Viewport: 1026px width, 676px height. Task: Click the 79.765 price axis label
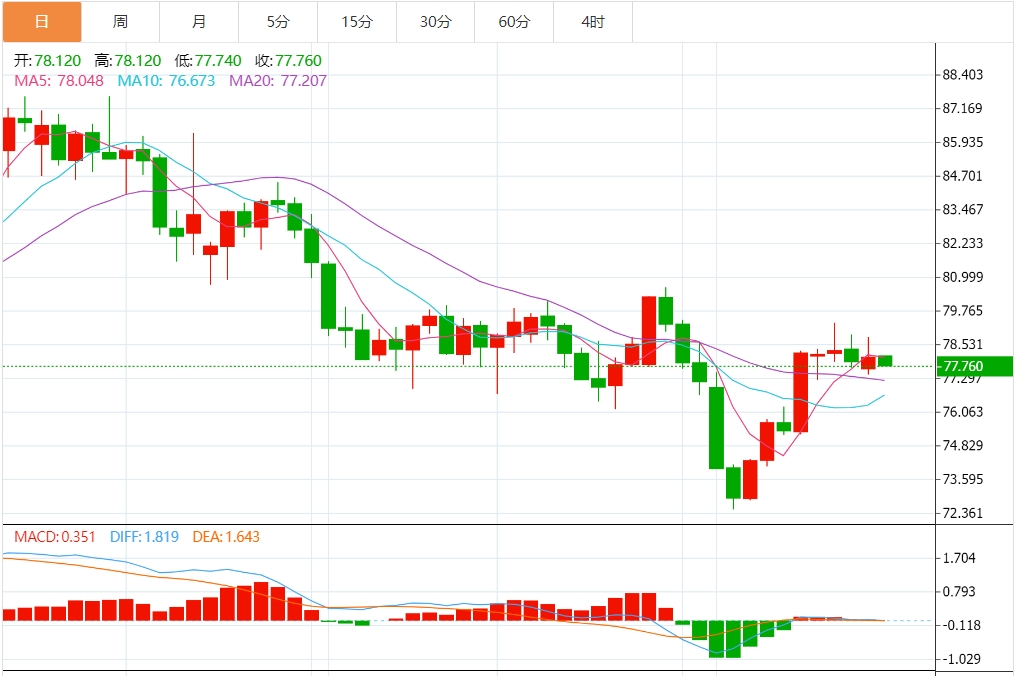pos(963,311)
